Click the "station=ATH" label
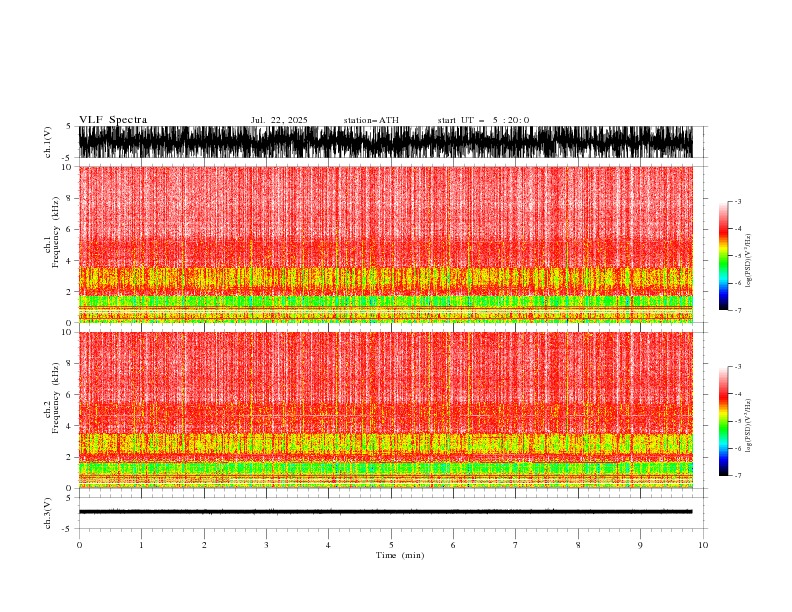The width and height of the screenshot is (792, 612). pyautogui.click(x=371, y=120)
